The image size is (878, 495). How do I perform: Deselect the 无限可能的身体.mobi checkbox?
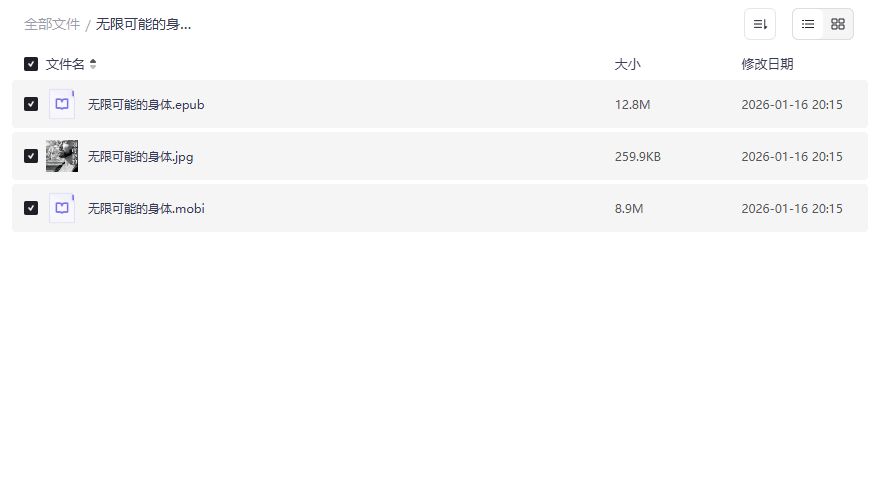tap(31, 208)
